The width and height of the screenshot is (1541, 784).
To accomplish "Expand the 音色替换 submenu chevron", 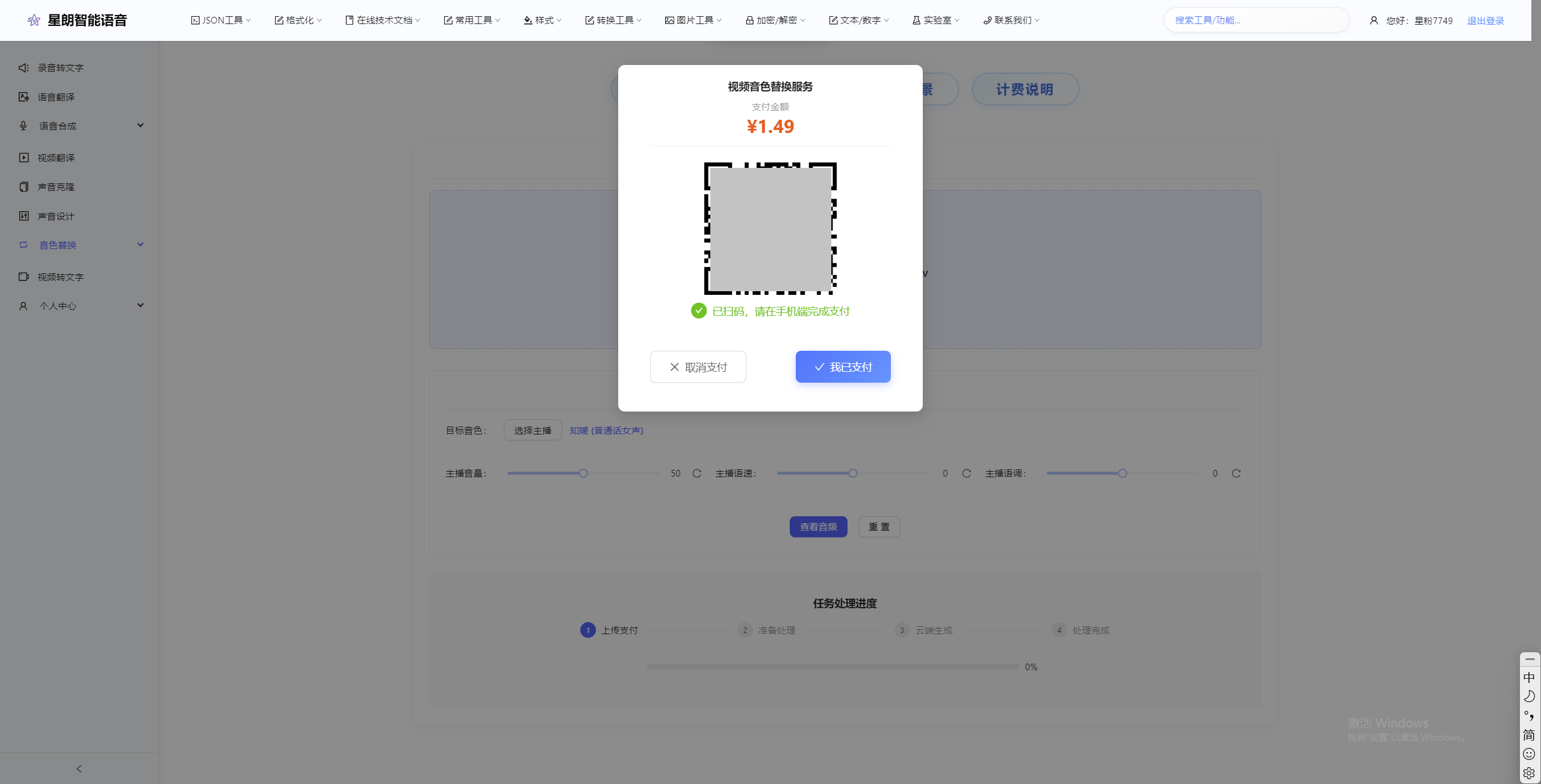I will click(x=140, y=244).
